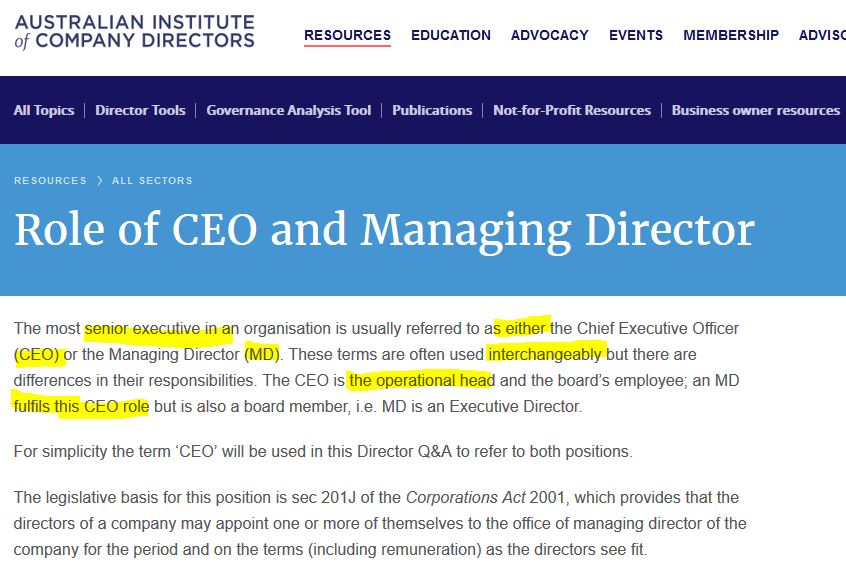Visit Business owner resources link

pos(756,110)
